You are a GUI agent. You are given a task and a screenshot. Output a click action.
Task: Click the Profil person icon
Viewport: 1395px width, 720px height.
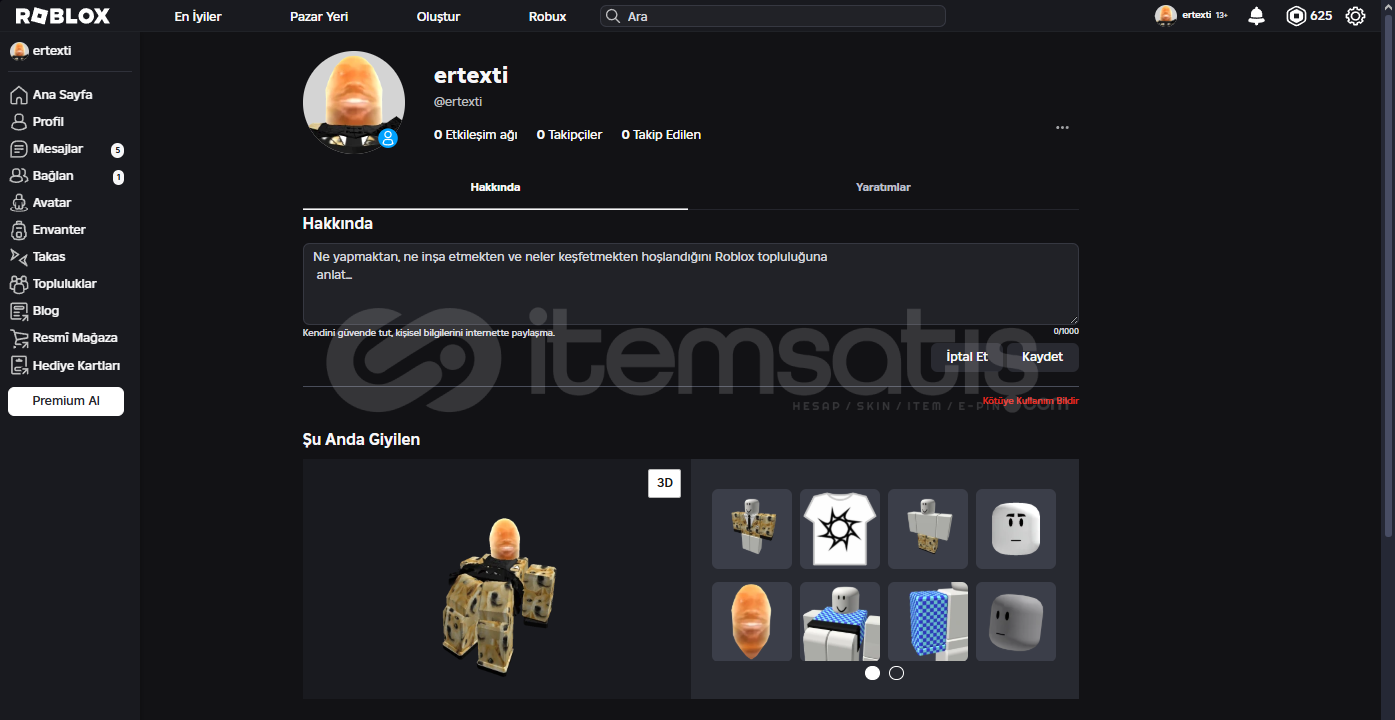(18, 122)
